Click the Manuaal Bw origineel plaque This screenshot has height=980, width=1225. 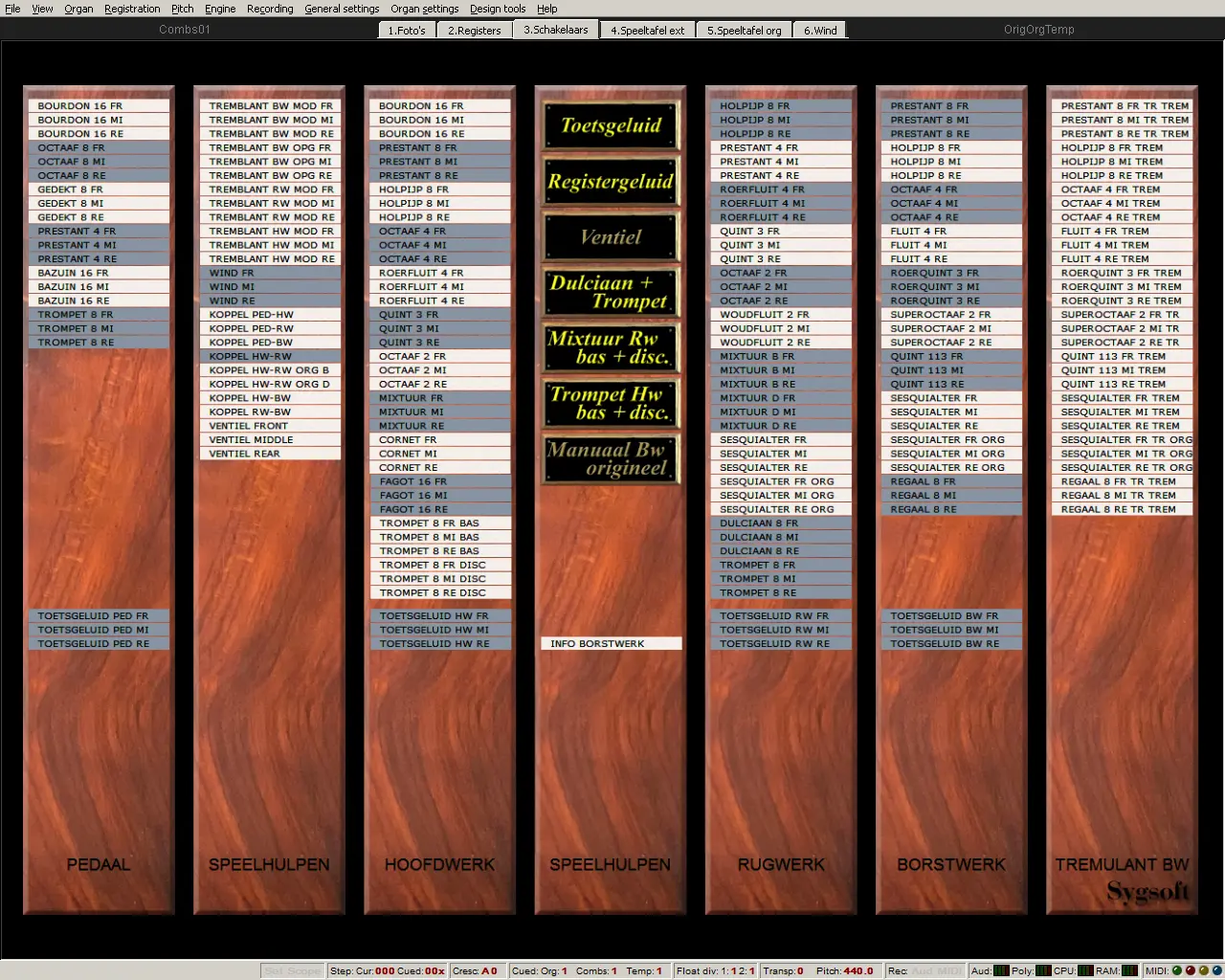(x=610, y=459)
